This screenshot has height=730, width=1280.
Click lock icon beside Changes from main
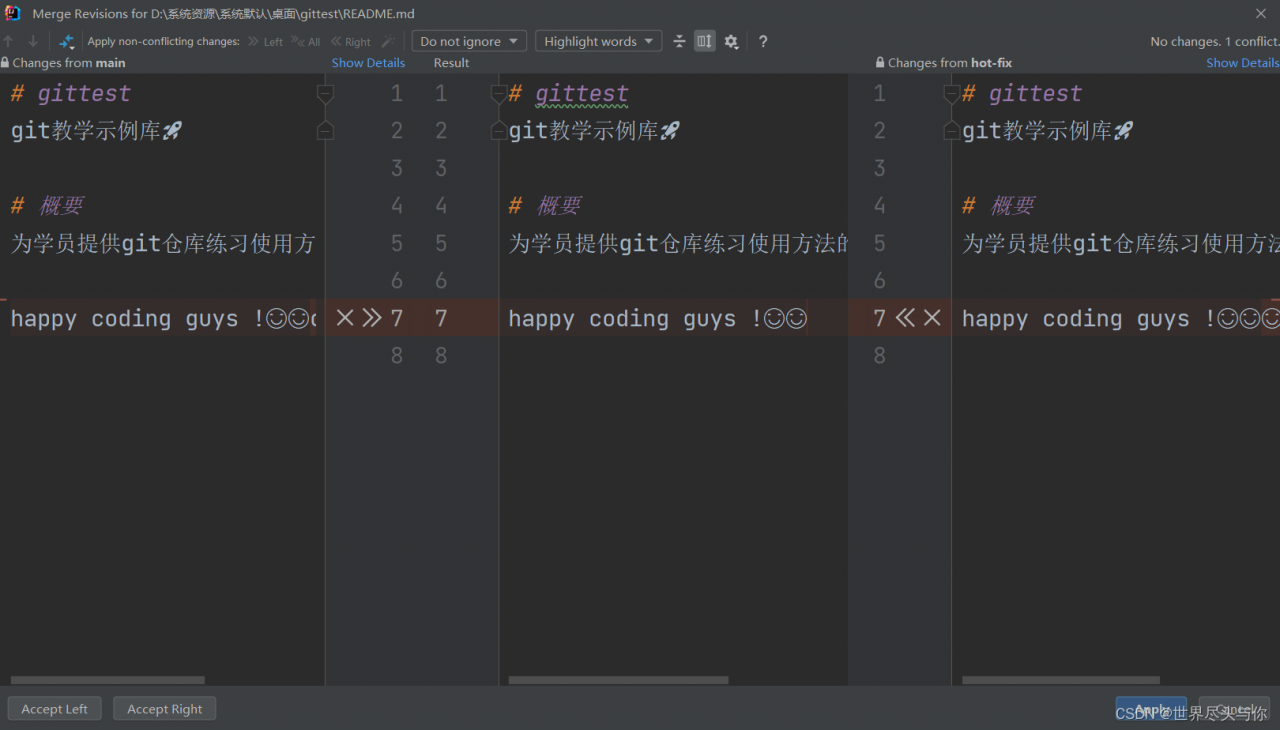(5, 62)
